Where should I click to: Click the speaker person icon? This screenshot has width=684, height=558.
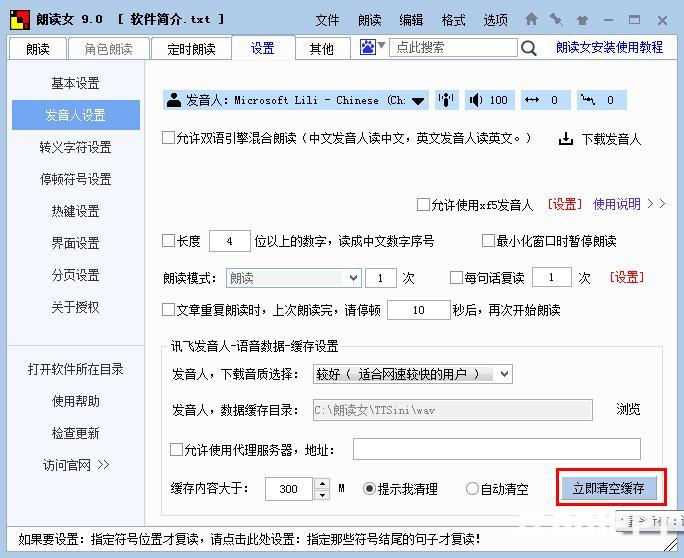(174, 100)
